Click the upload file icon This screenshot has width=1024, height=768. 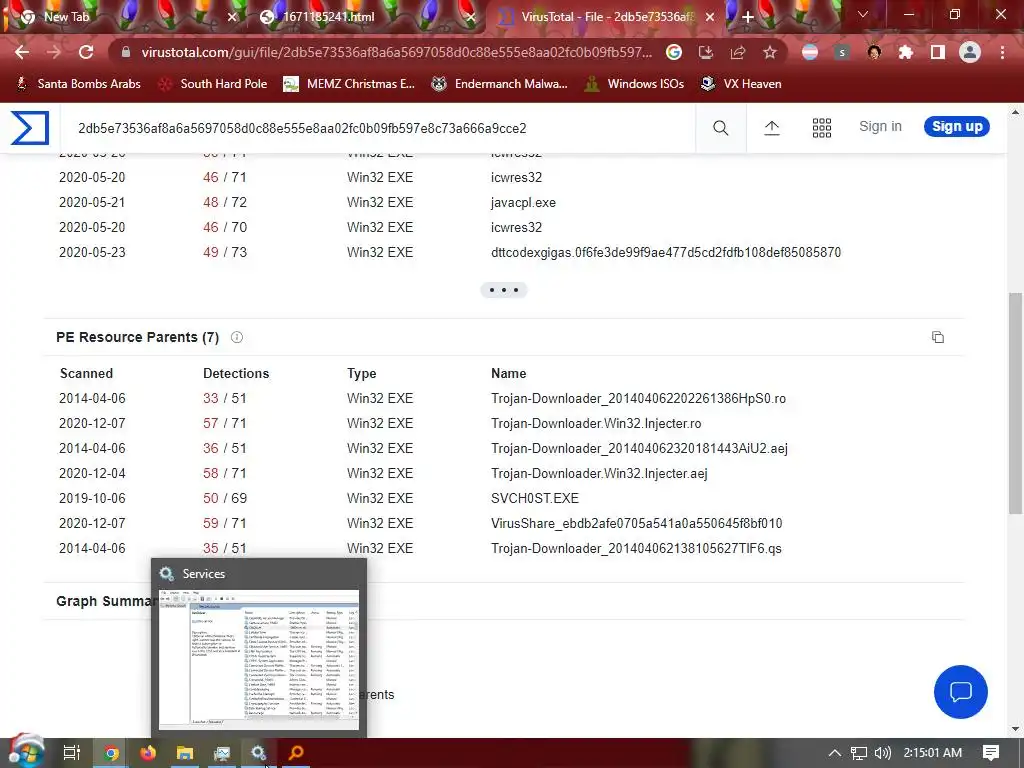point(772,128)
